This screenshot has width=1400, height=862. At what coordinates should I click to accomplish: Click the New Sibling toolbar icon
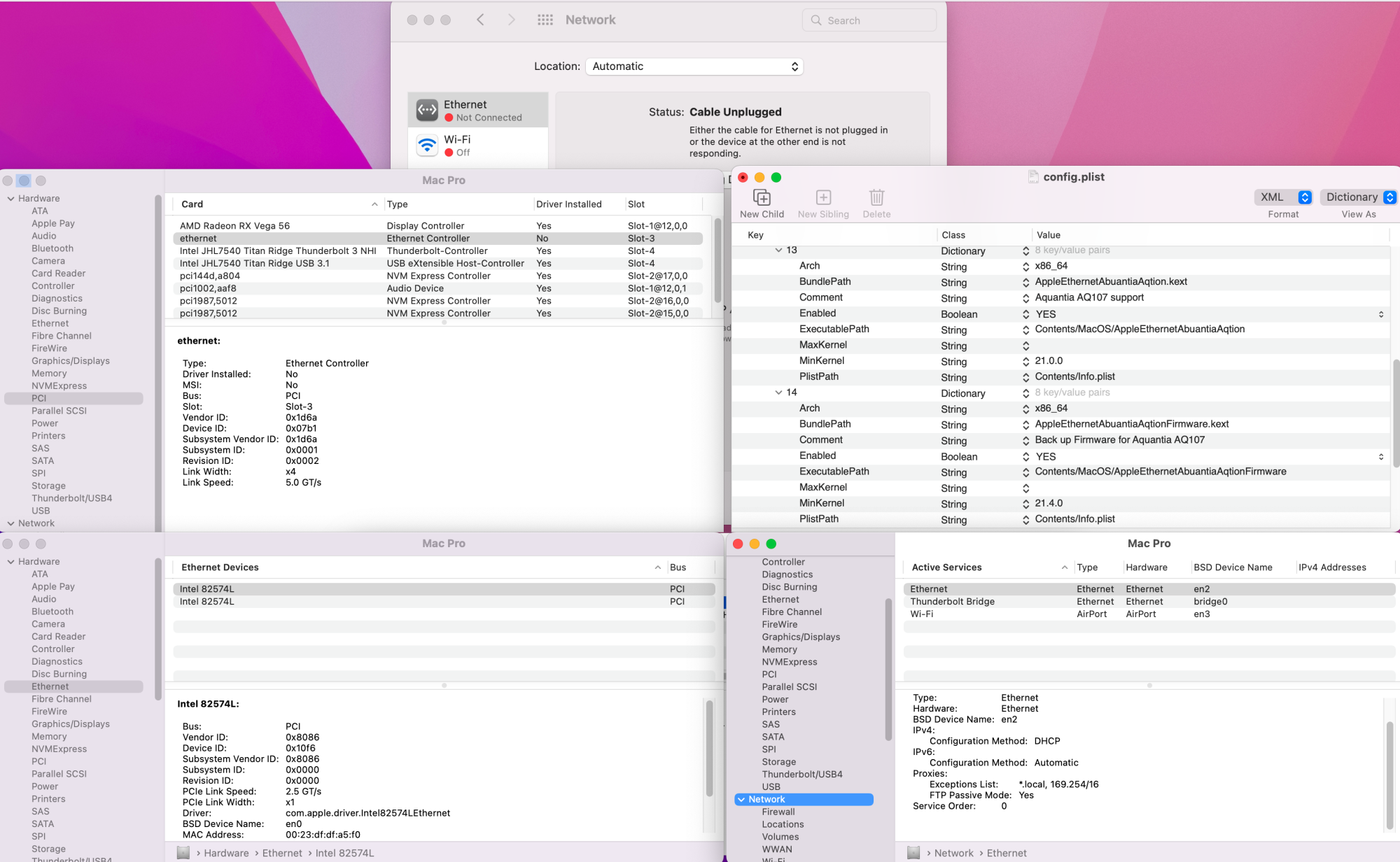823,197
